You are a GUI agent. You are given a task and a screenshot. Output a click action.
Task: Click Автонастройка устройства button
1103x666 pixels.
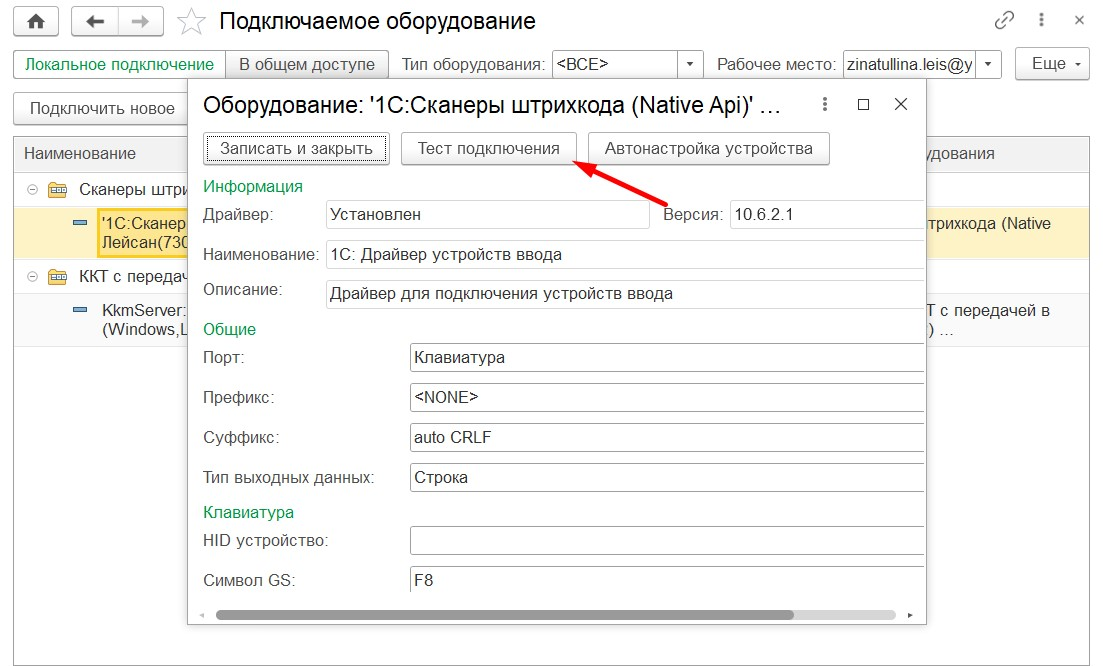708,148
